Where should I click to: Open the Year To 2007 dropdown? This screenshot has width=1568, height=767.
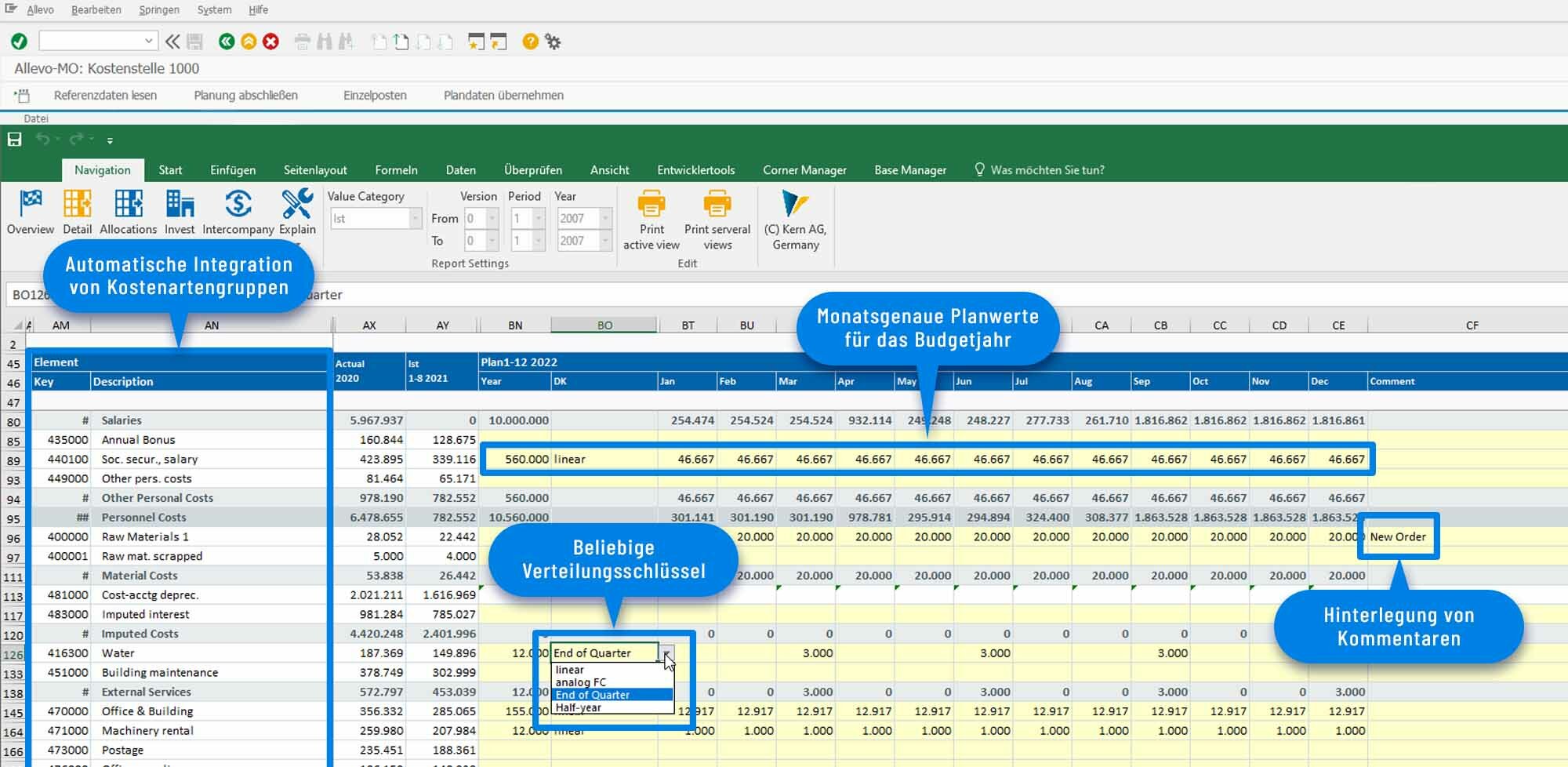pyautogui.click(x=605, y=241)
